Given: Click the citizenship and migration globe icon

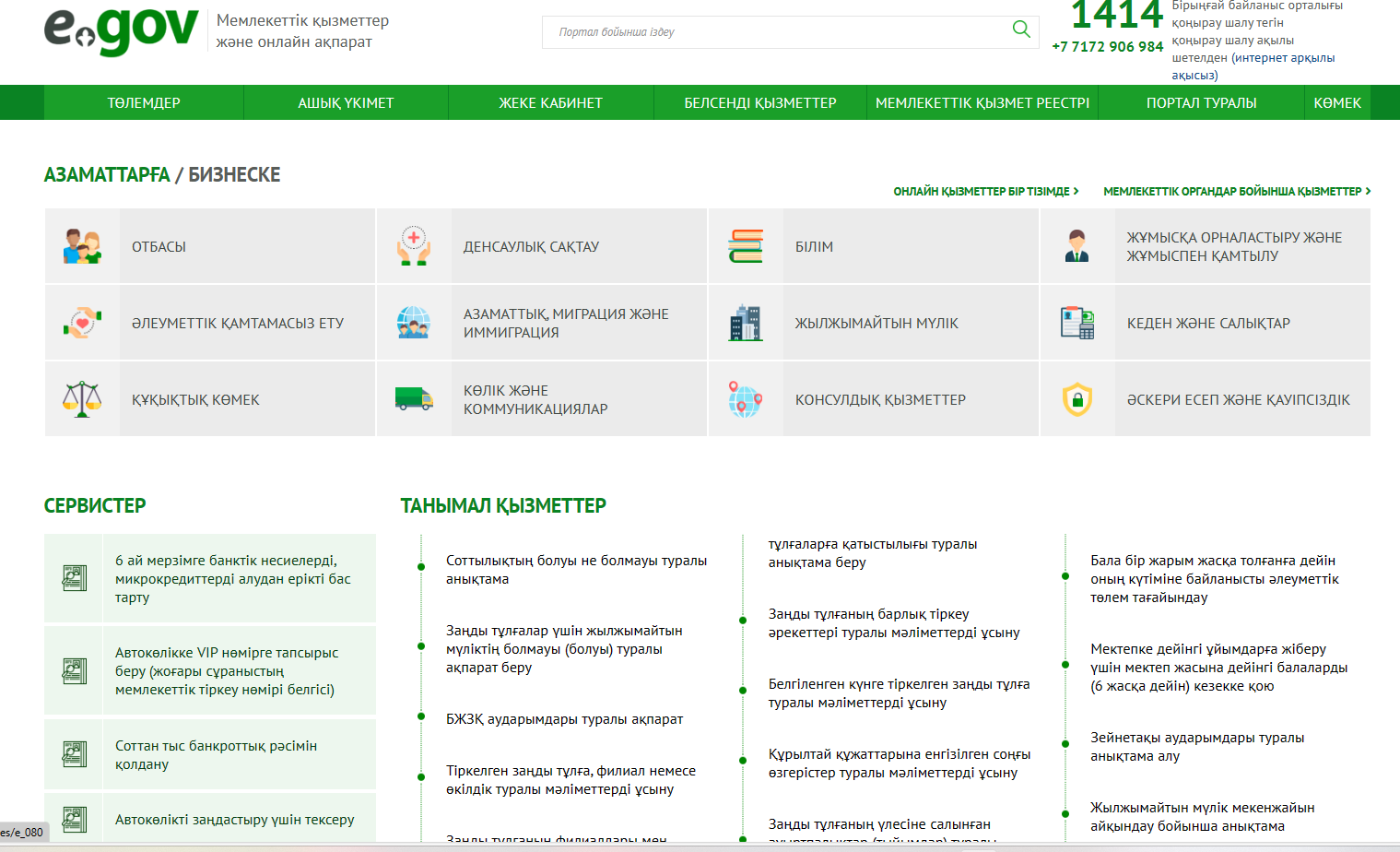Looking at the screenshot, I should [414, 323].
